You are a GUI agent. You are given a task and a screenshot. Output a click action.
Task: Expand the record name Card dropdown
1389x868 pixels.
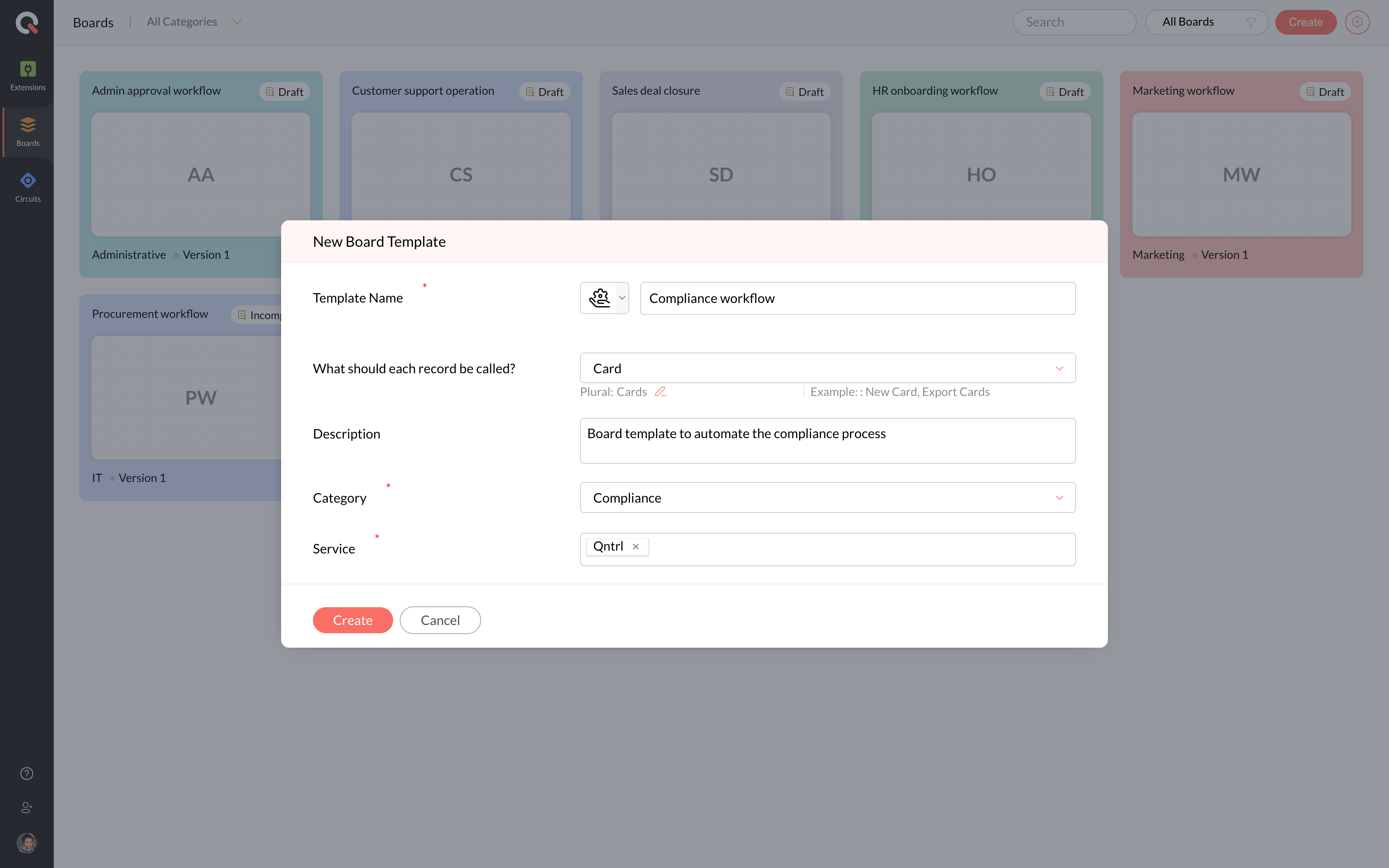coord(827,368)
